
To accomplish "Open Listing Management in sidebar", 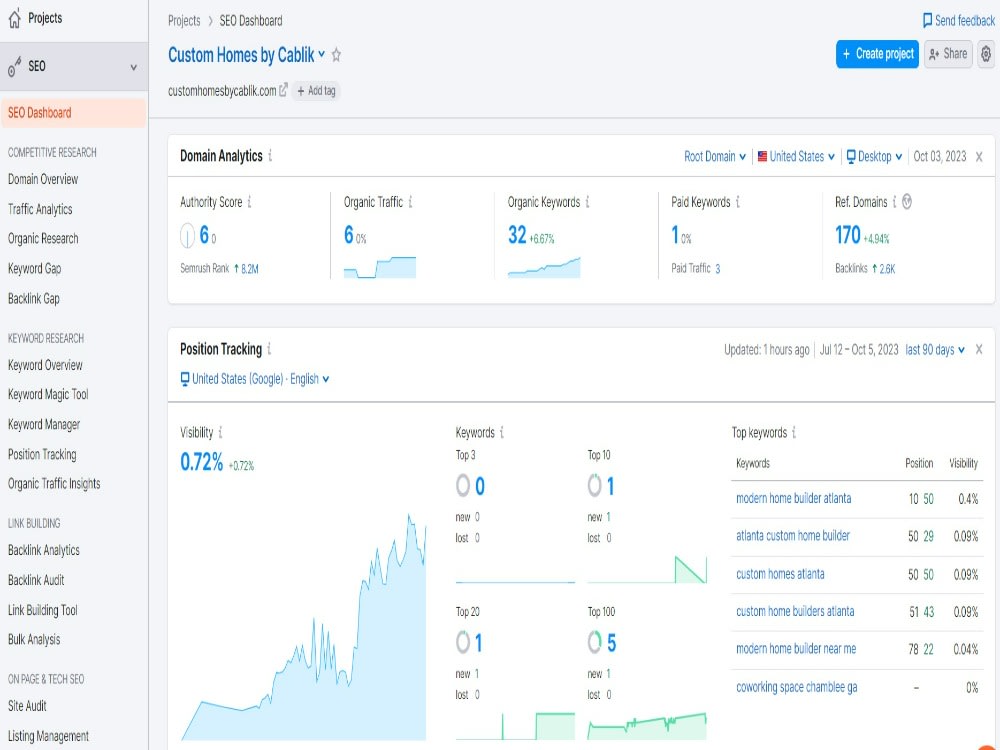I will pos(48,736).
